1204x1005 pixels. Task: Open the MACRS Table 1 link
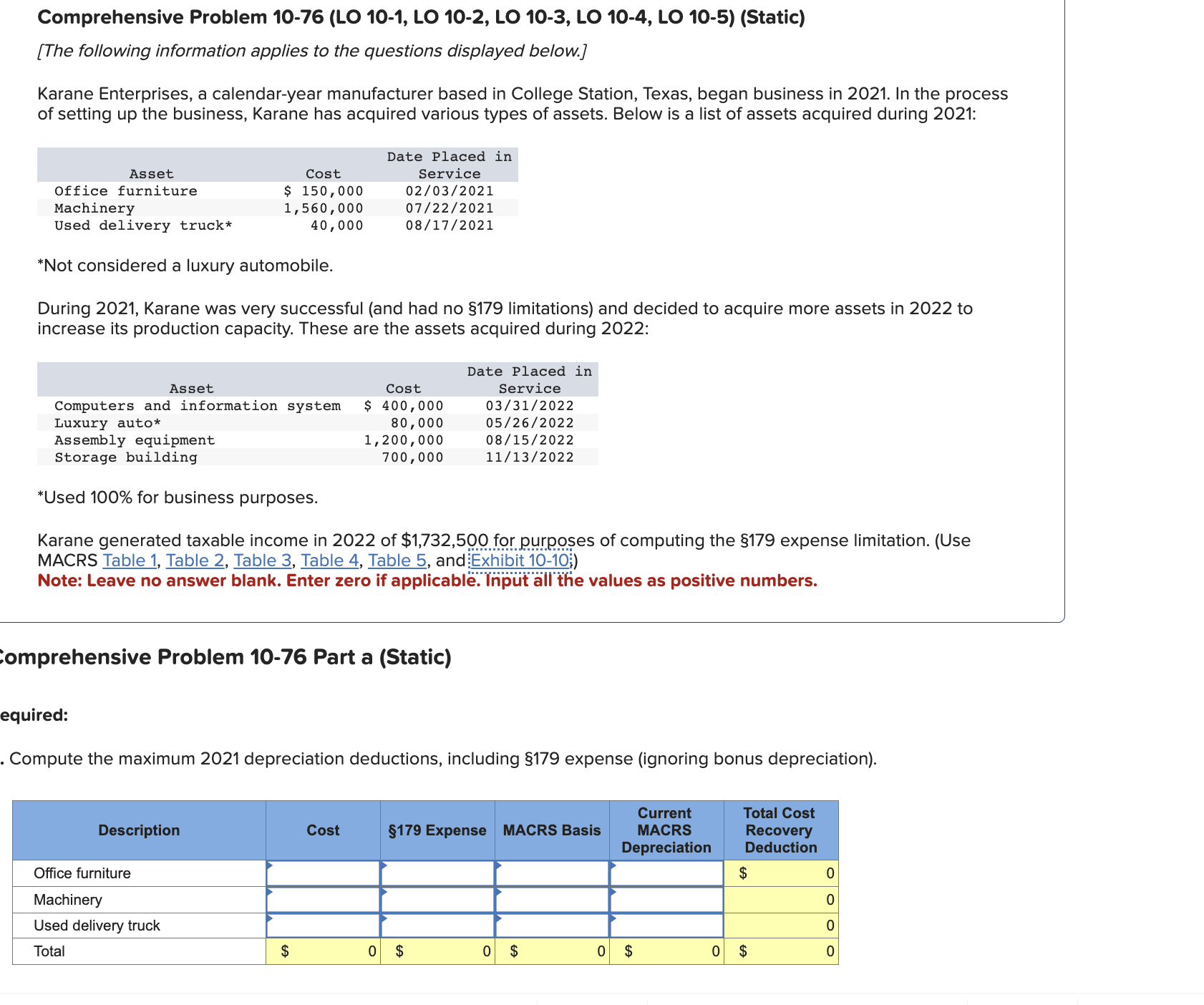coord(130,560)
